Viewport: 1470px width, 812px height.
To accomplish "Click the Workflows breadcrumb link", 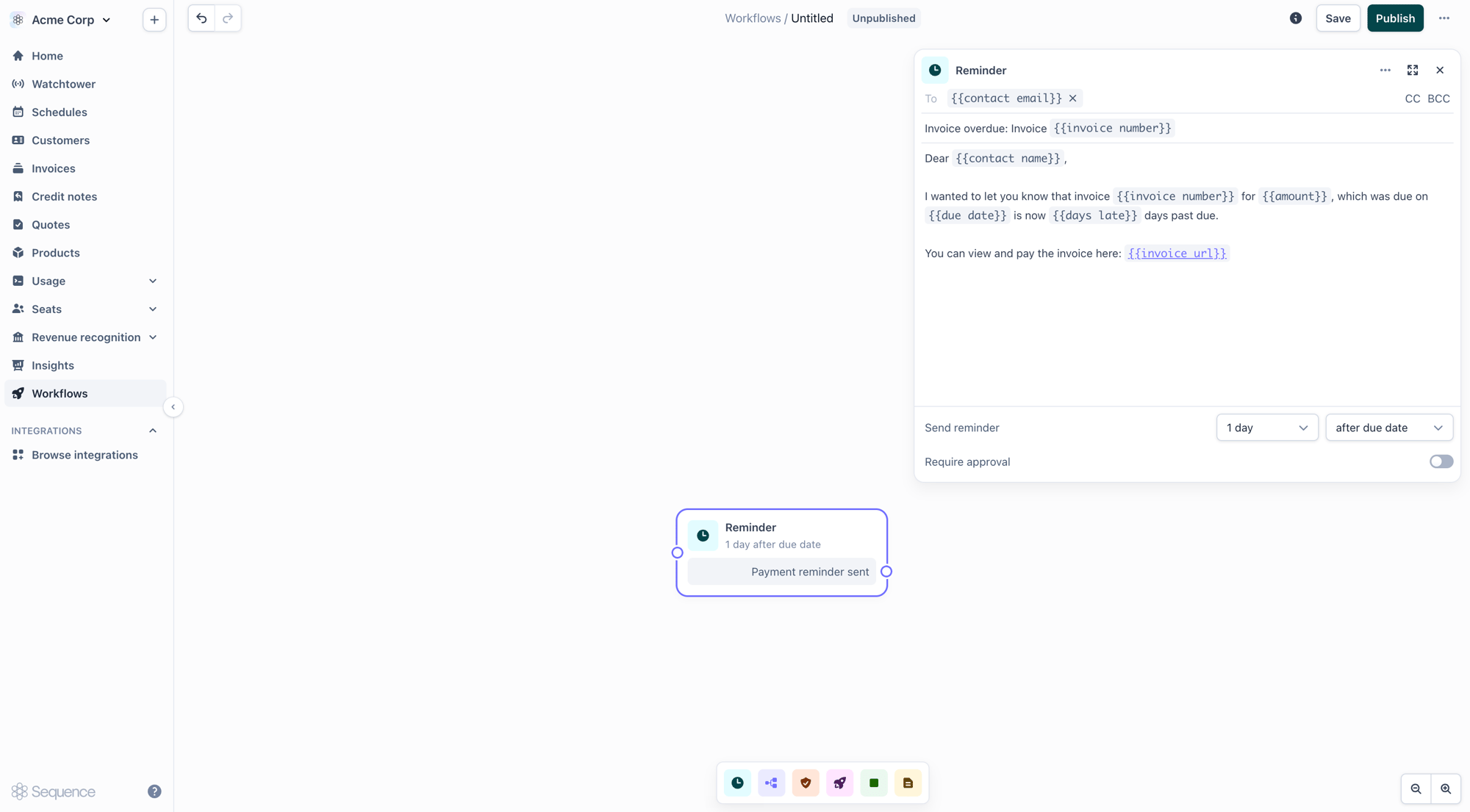I will click(753, 18).
